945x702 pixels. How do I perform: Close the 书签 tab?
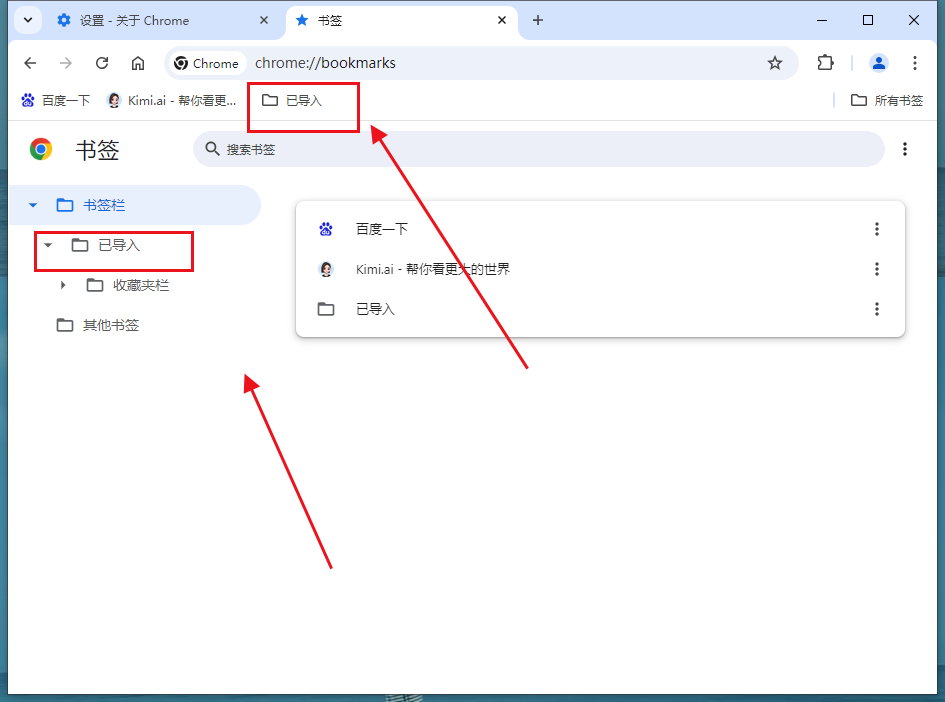501,20
